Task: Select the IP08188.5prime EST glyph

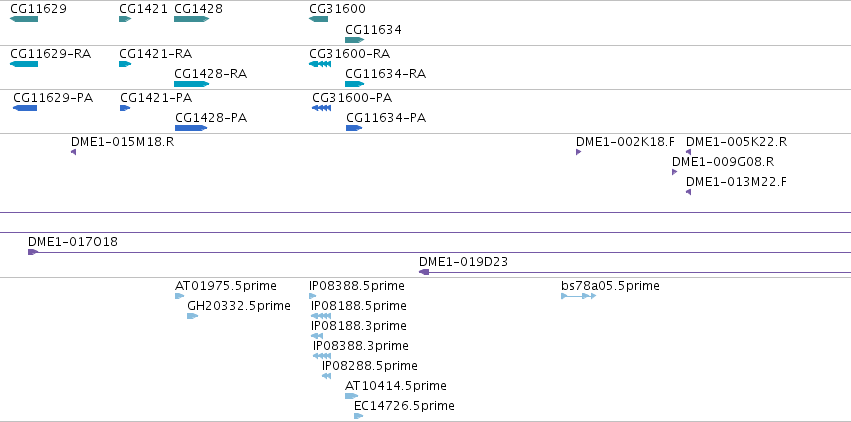Action: (321, 316)
